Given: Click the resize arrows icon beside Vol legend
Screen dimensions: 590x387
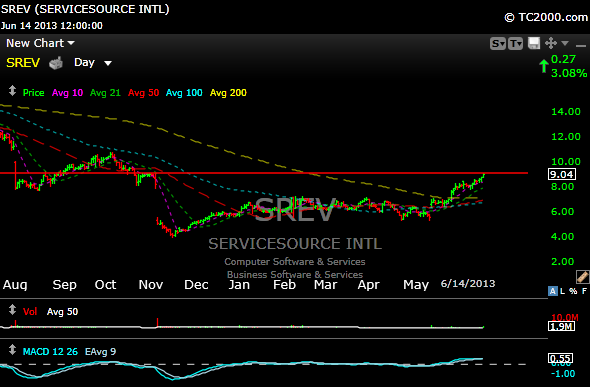Looking at the screenshot, I should tap(12, 310).
